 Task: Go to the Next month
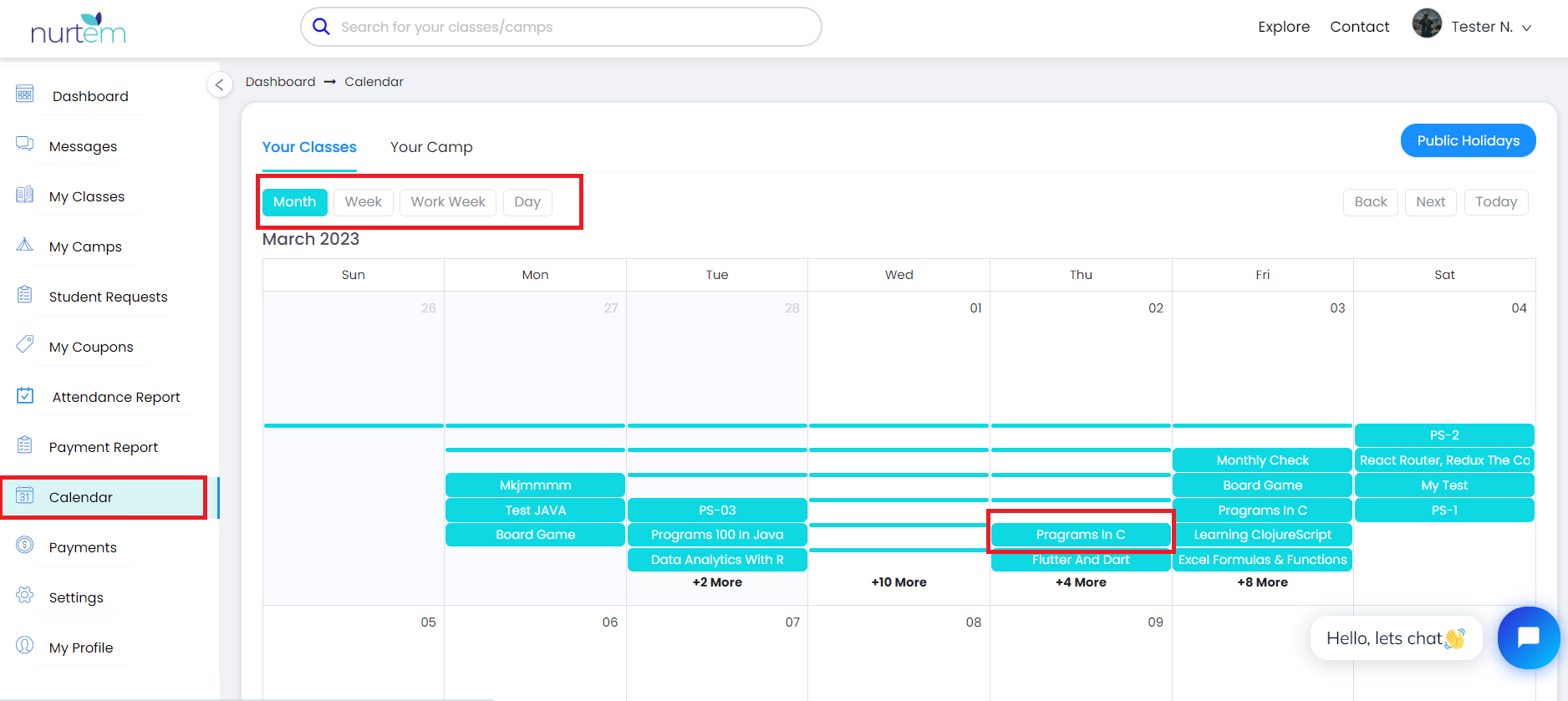pos(1430,202)
